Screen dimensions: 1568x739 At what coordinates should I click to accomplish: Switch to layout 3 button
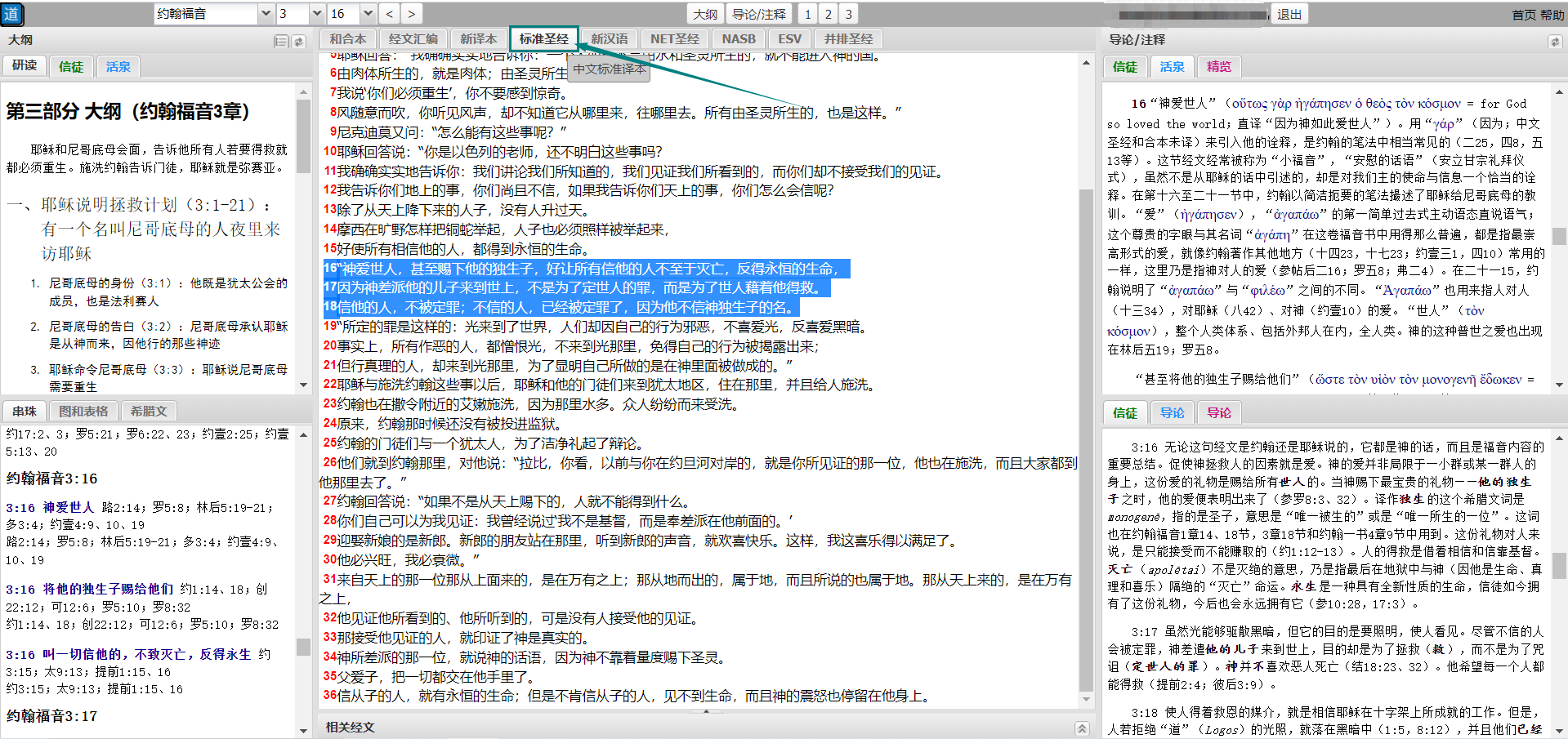[x=848, y=14]
